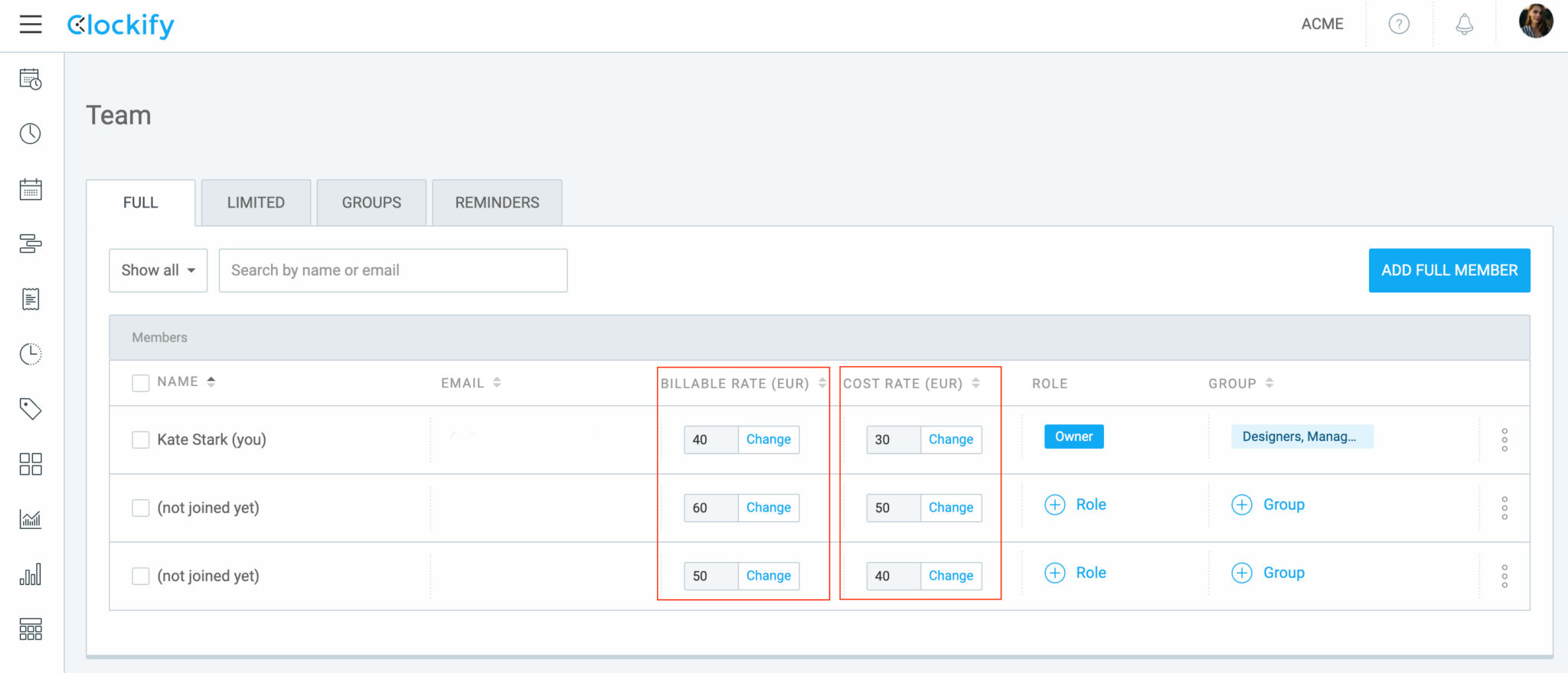Click the Search by name or email field
The width and height of the screenshot is (1568, 673).
coord(393,270)
